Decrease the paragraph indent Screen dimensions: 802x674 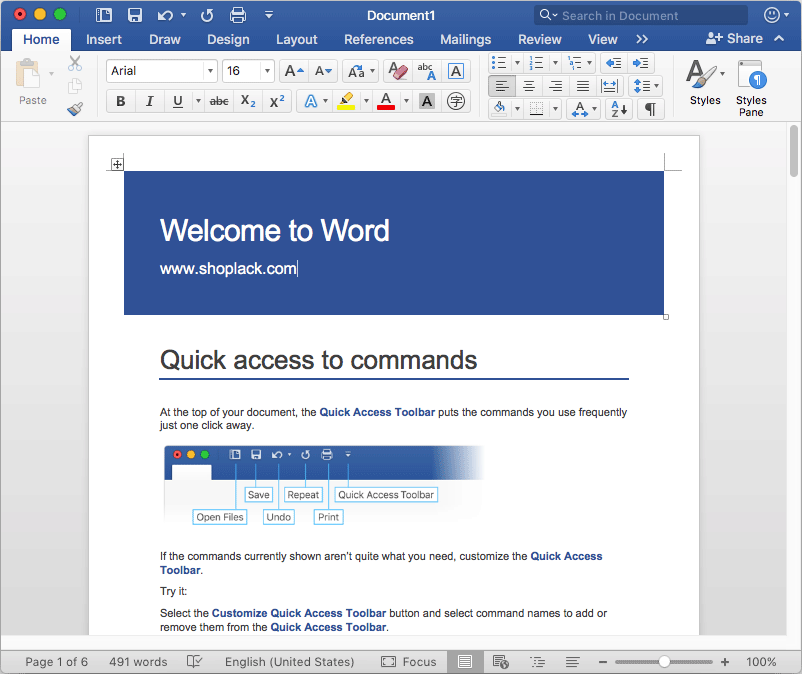click(613, 63)
